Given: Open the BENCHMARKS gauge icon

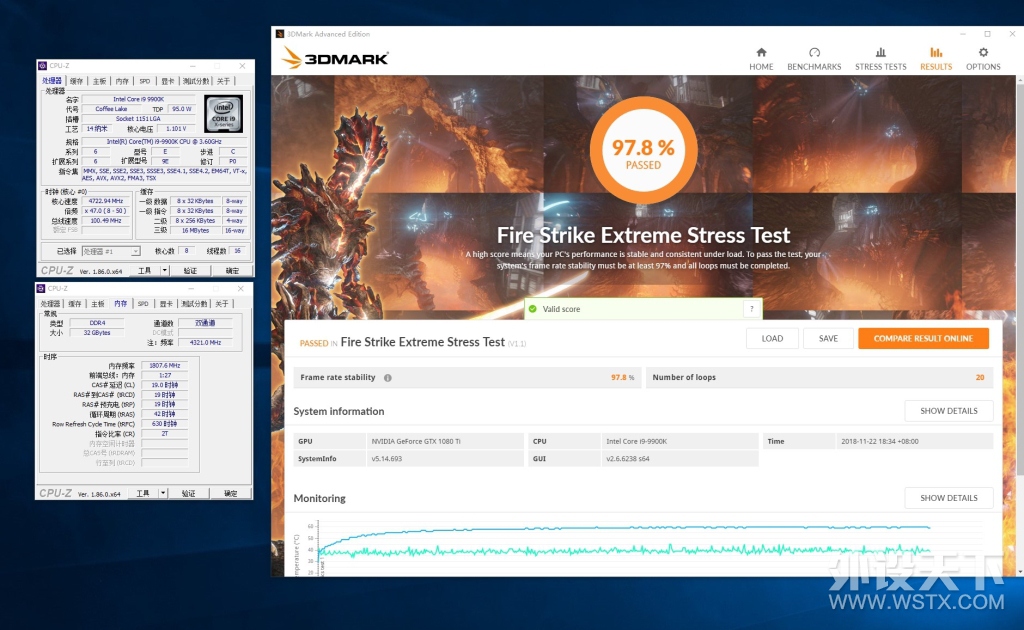Looking at the screenshot, I should 814,53.
